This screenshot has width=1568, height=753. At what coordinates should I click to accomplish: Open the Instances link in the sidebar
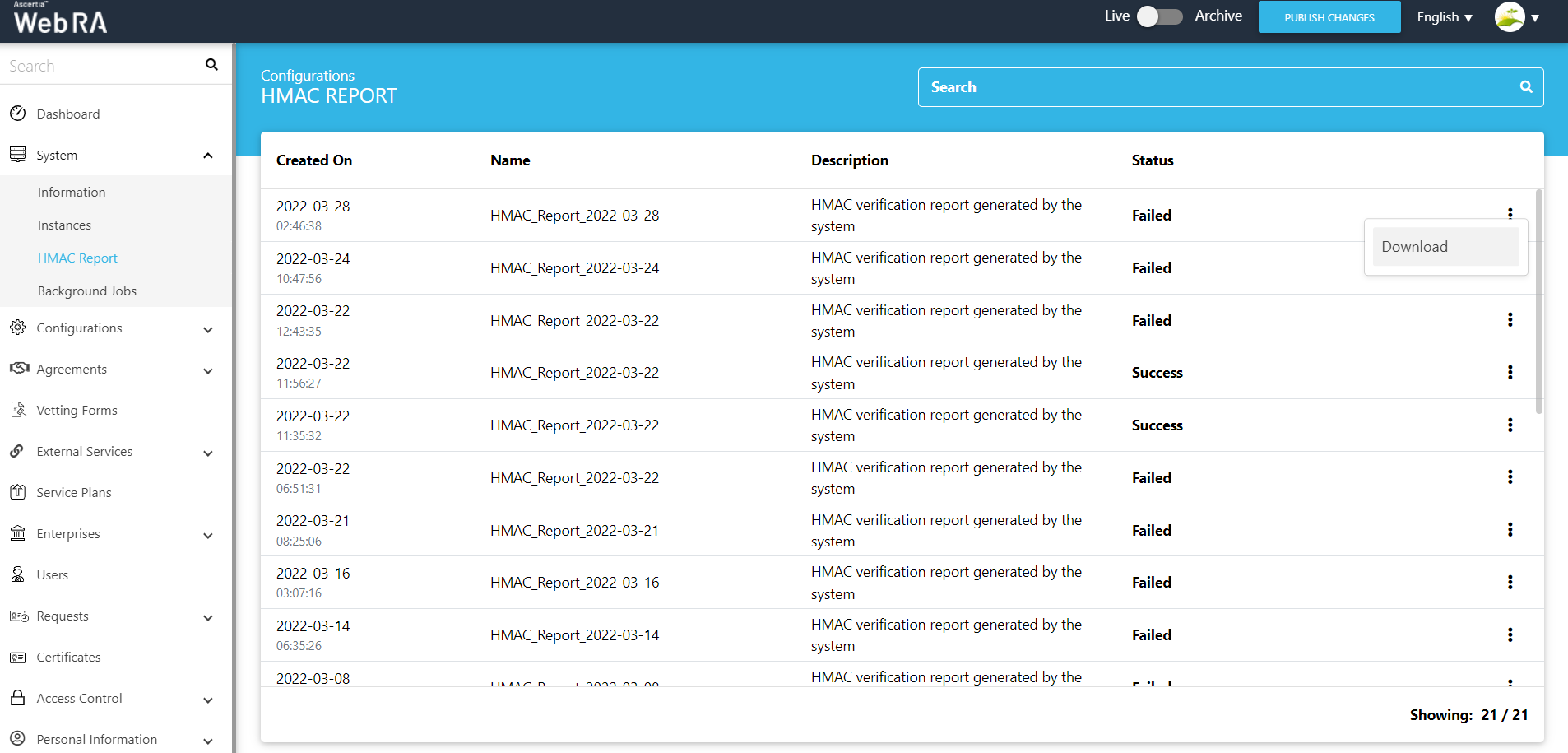point(64,225)
